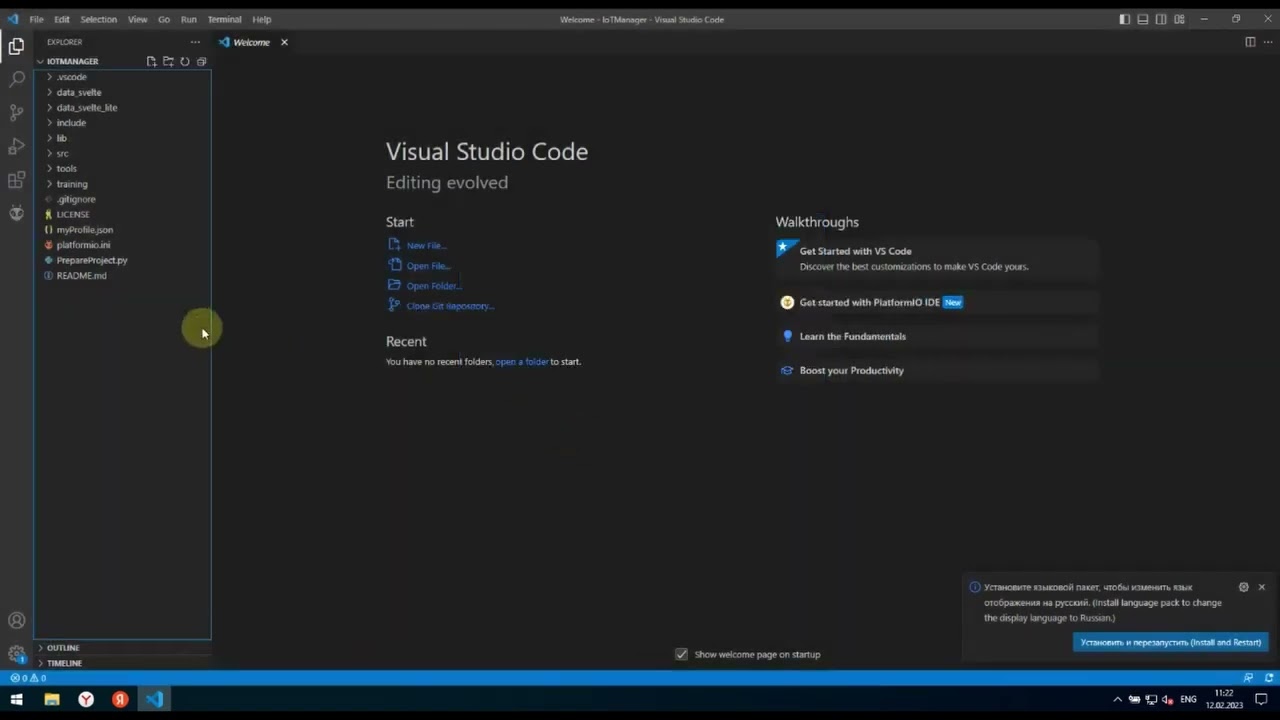Close the language pack notification

coord(1262,587)
